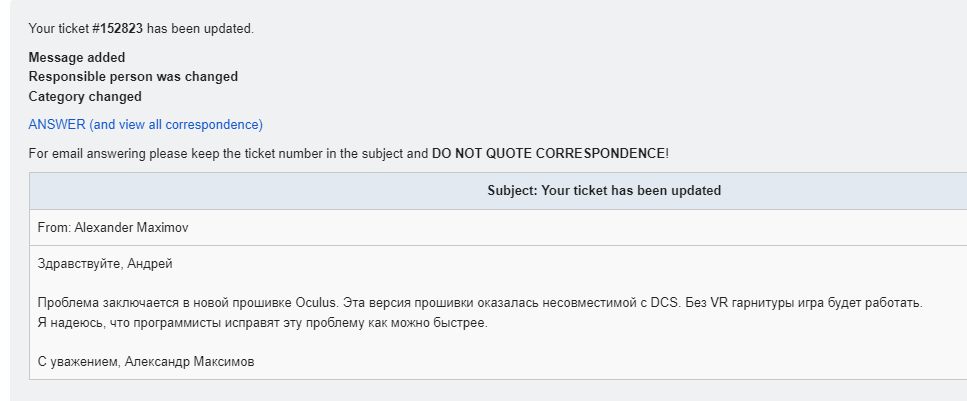Screen dimensions: 967x401
Task: Click the sender name Alexander Maximov
Action: tap(131, 228)
